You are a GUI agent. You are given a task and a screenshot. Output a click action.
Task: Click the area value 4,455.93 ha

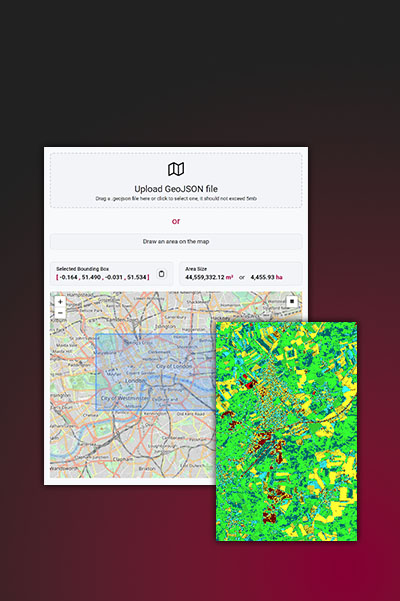coord(267,277)
